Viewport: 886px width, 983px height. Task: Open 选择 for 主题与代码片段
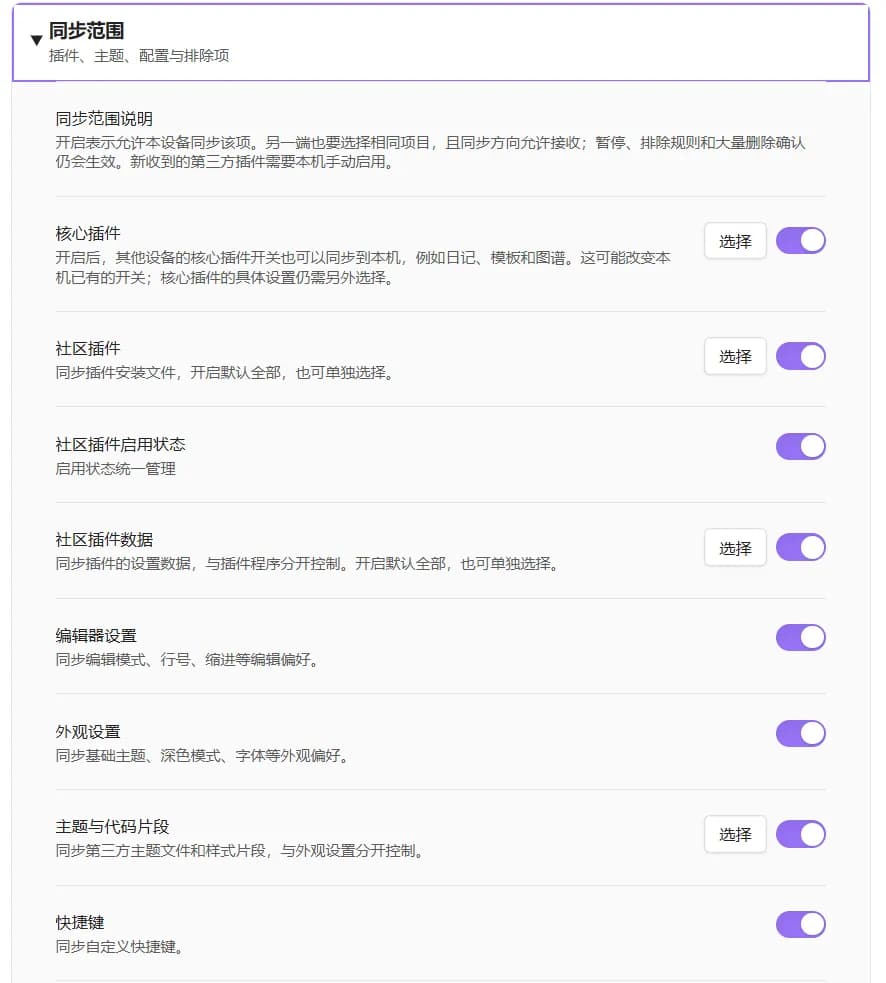click(735, 834)
